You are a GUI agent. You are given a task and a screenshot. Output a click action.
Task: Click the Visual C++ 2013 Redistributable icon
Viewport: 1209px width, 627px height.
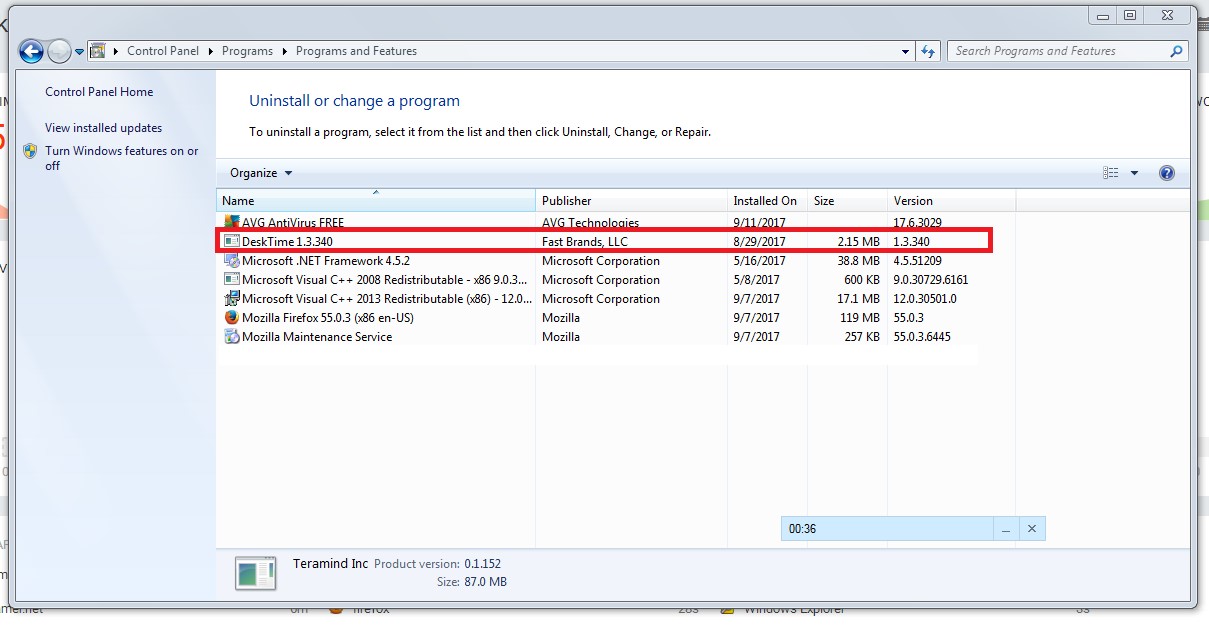tap(232, 299)
